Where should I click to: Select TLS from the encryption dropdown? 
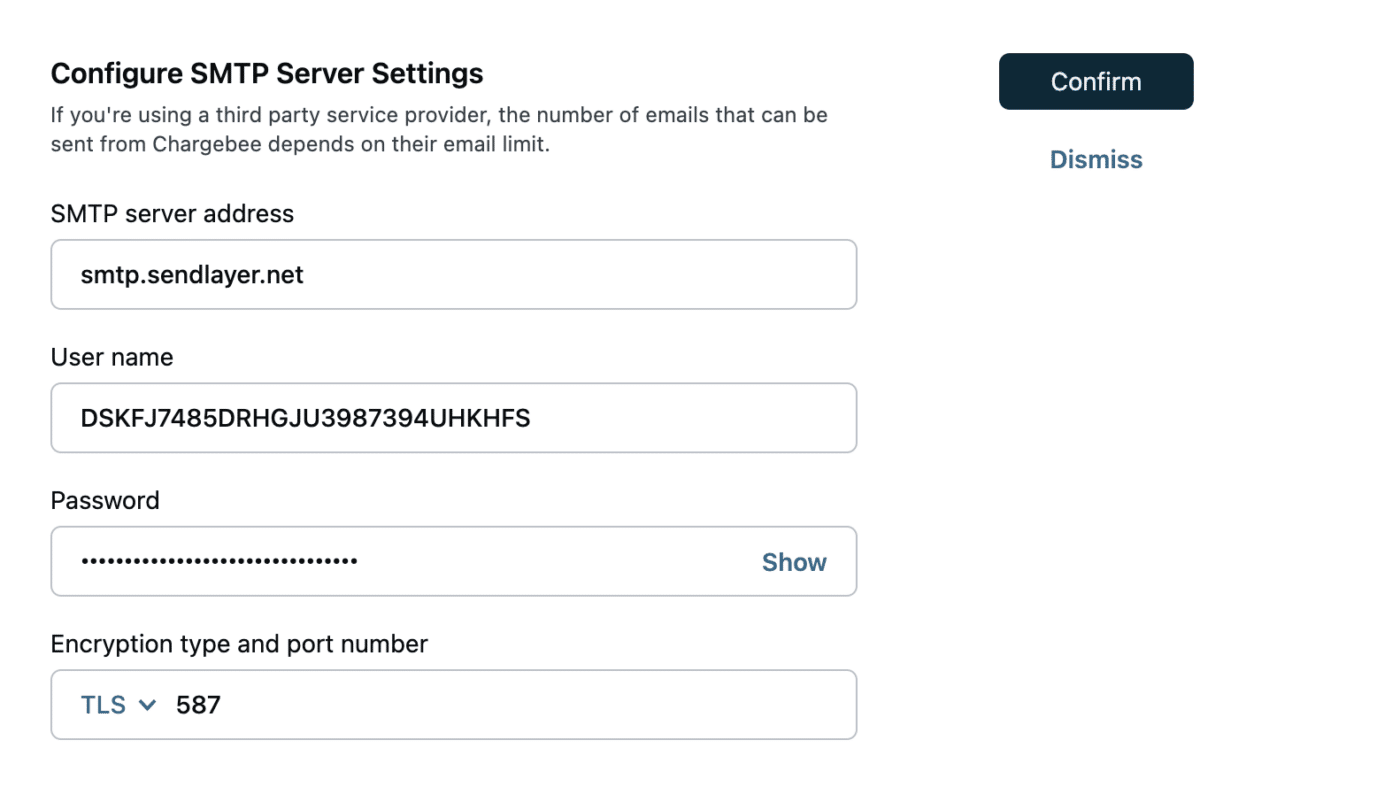click(104, 704)
